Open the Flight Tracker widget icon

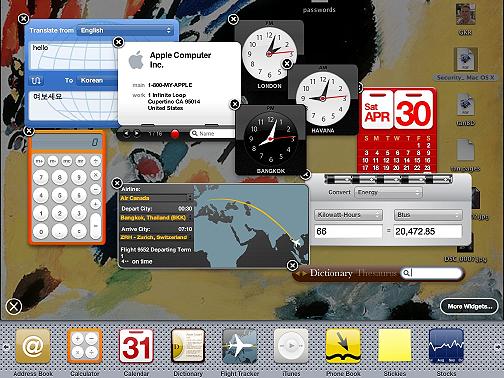(x=240, y=347)
